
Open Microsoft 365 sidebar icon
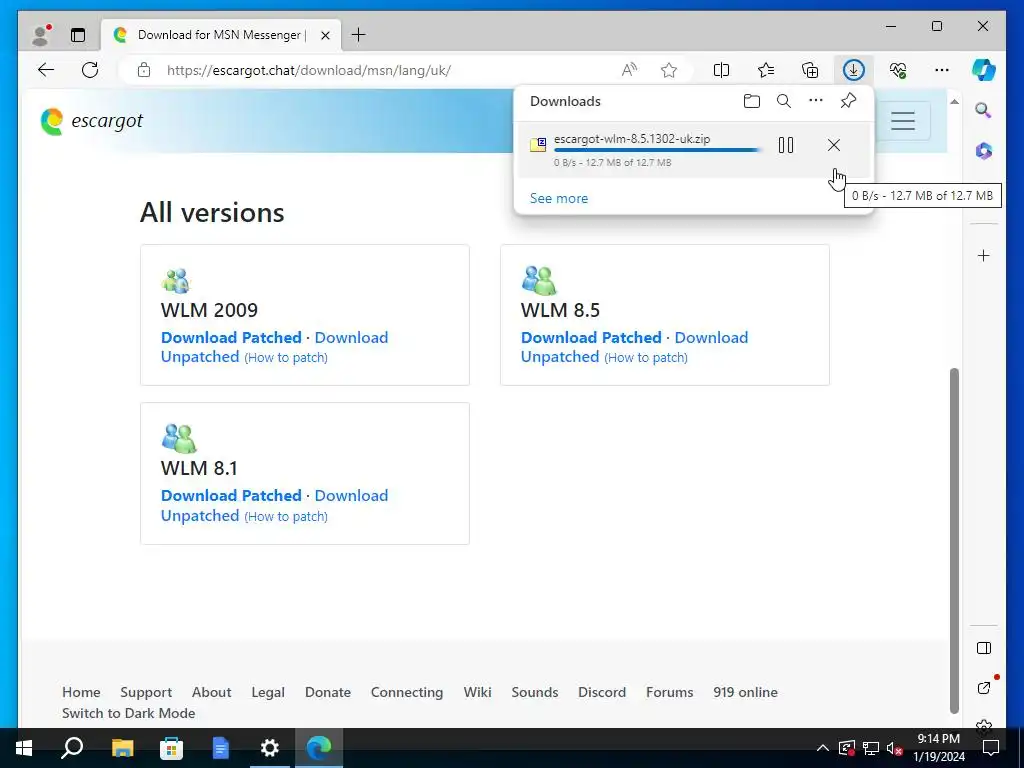click(x=984, y=152)
